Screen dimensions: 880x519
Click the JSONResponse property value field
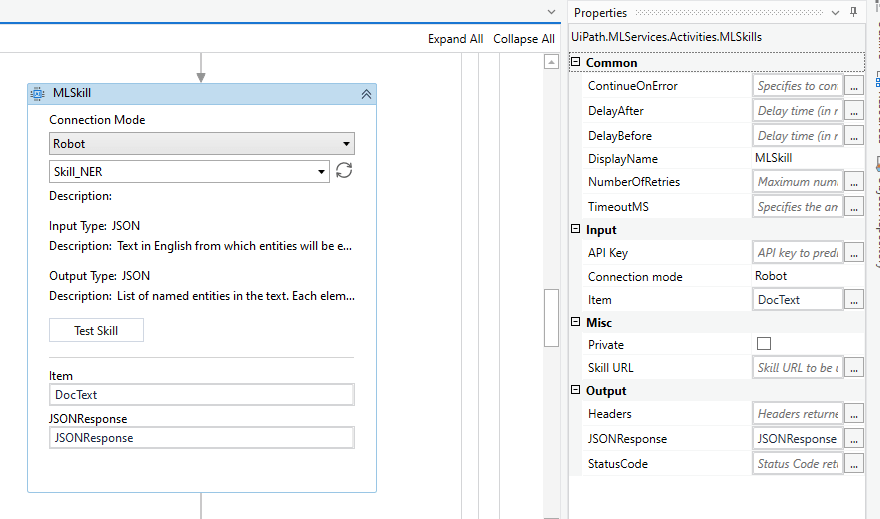(798, 439)
